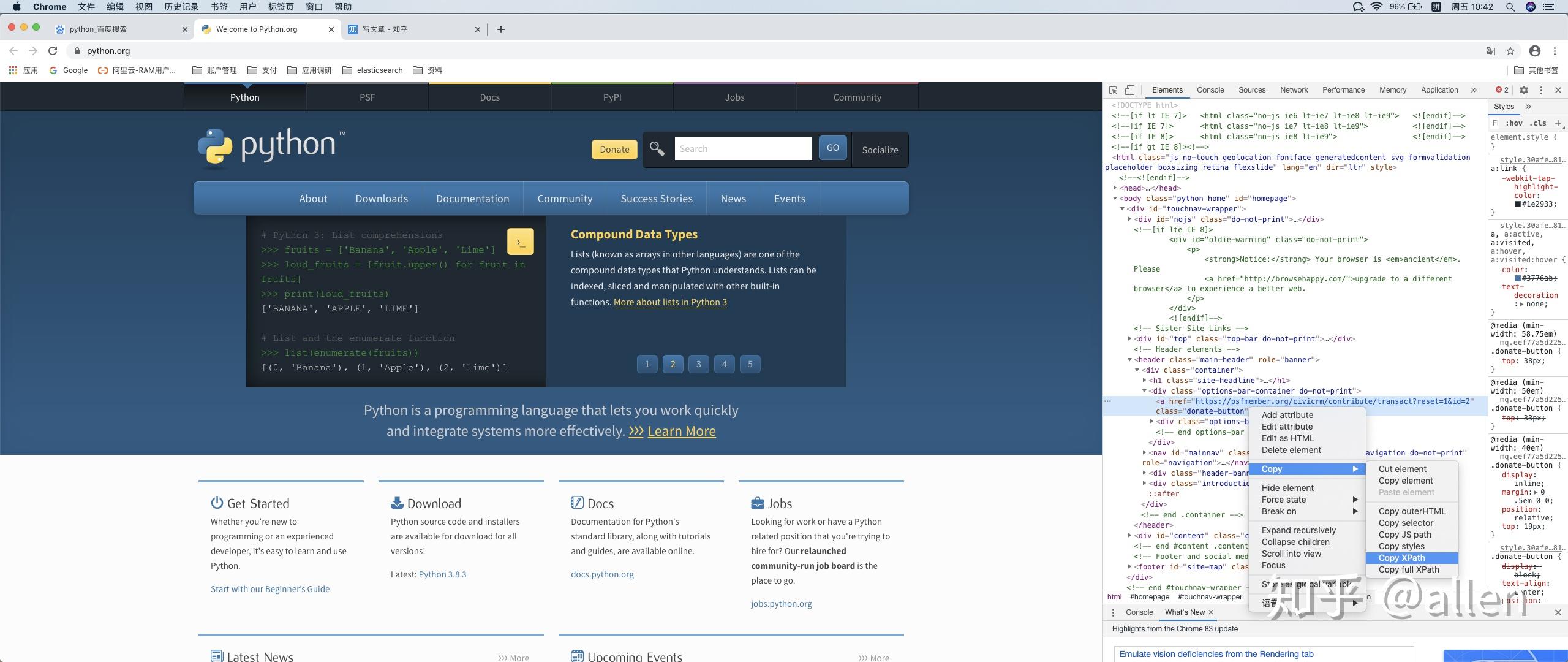
Task: Click the launch interactive shell icon
Action: pos(520,242)
